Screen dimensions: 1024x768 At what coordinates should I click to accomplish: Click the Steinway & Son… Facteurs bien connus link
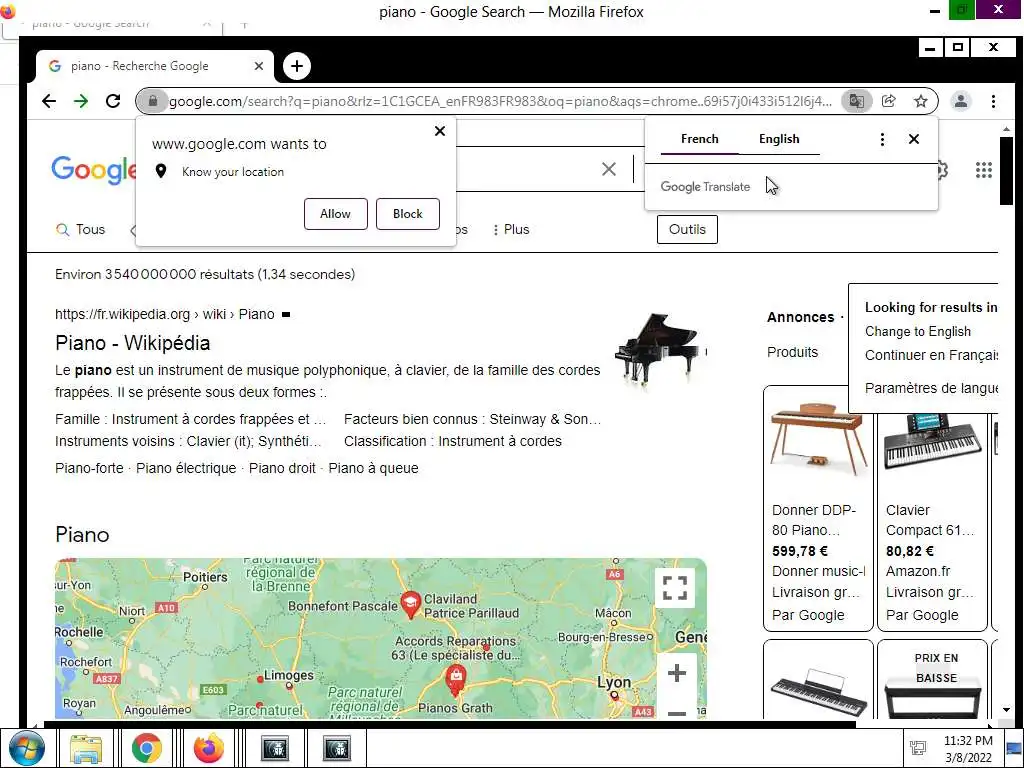click(545, 419)
